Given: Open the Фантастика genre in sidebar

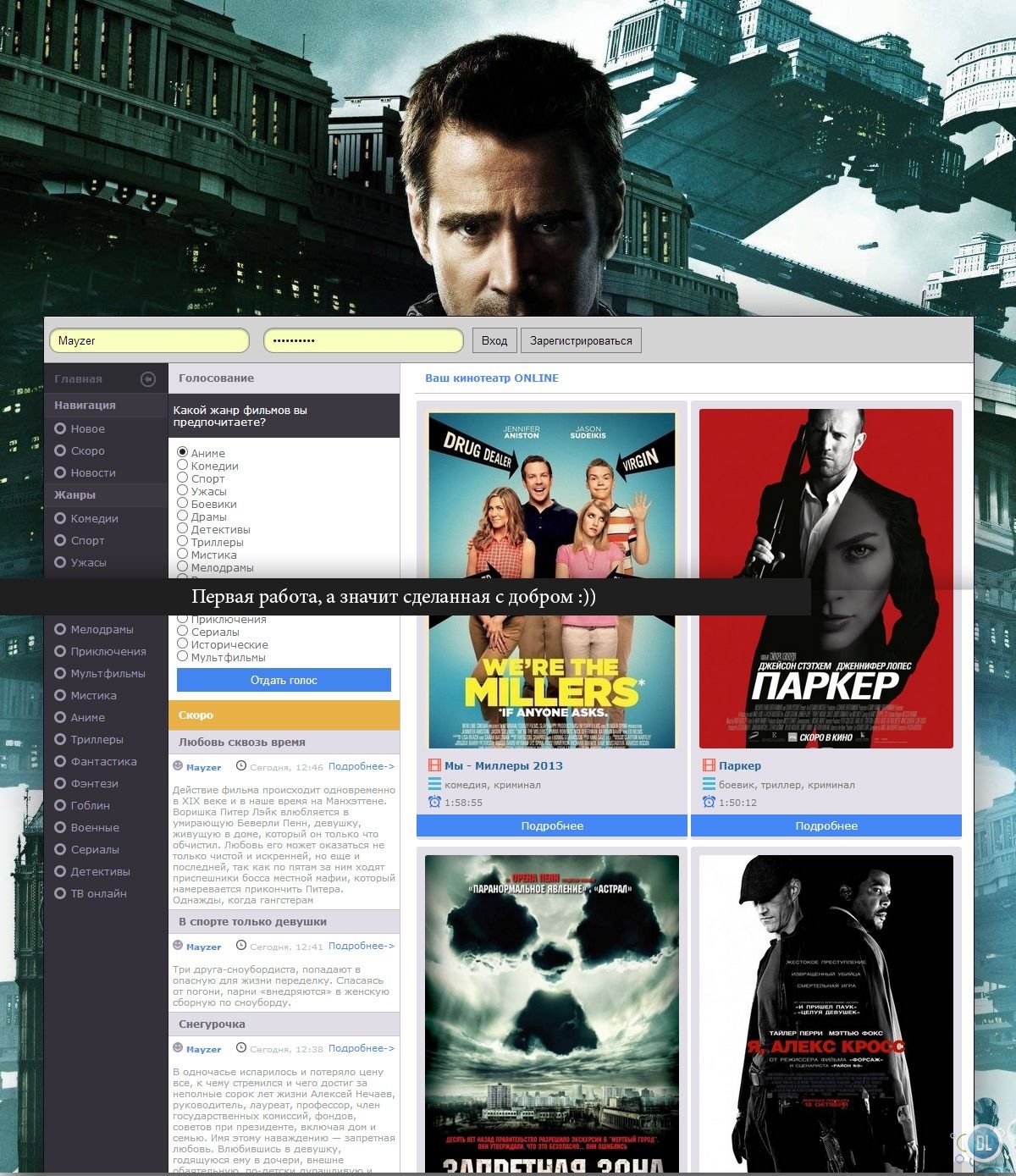Looking at the screenshot, I should 103,761.
